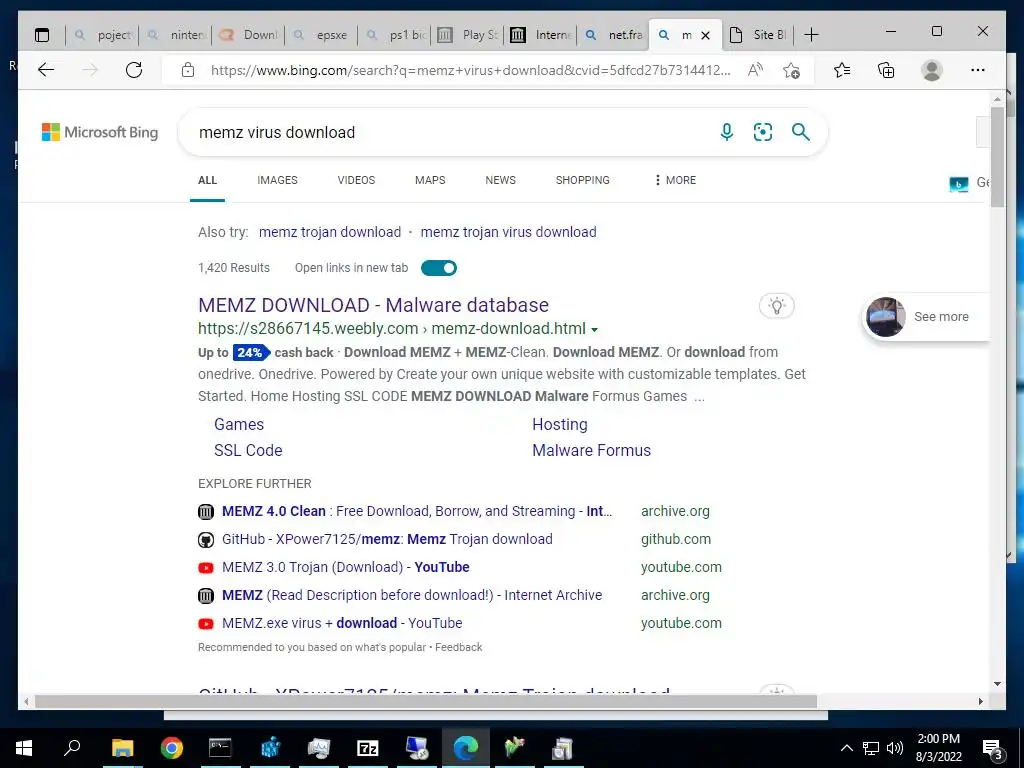Open 7-Zip from the taskbar
This screenshot has height=768, width=1024.
[368, 748]
